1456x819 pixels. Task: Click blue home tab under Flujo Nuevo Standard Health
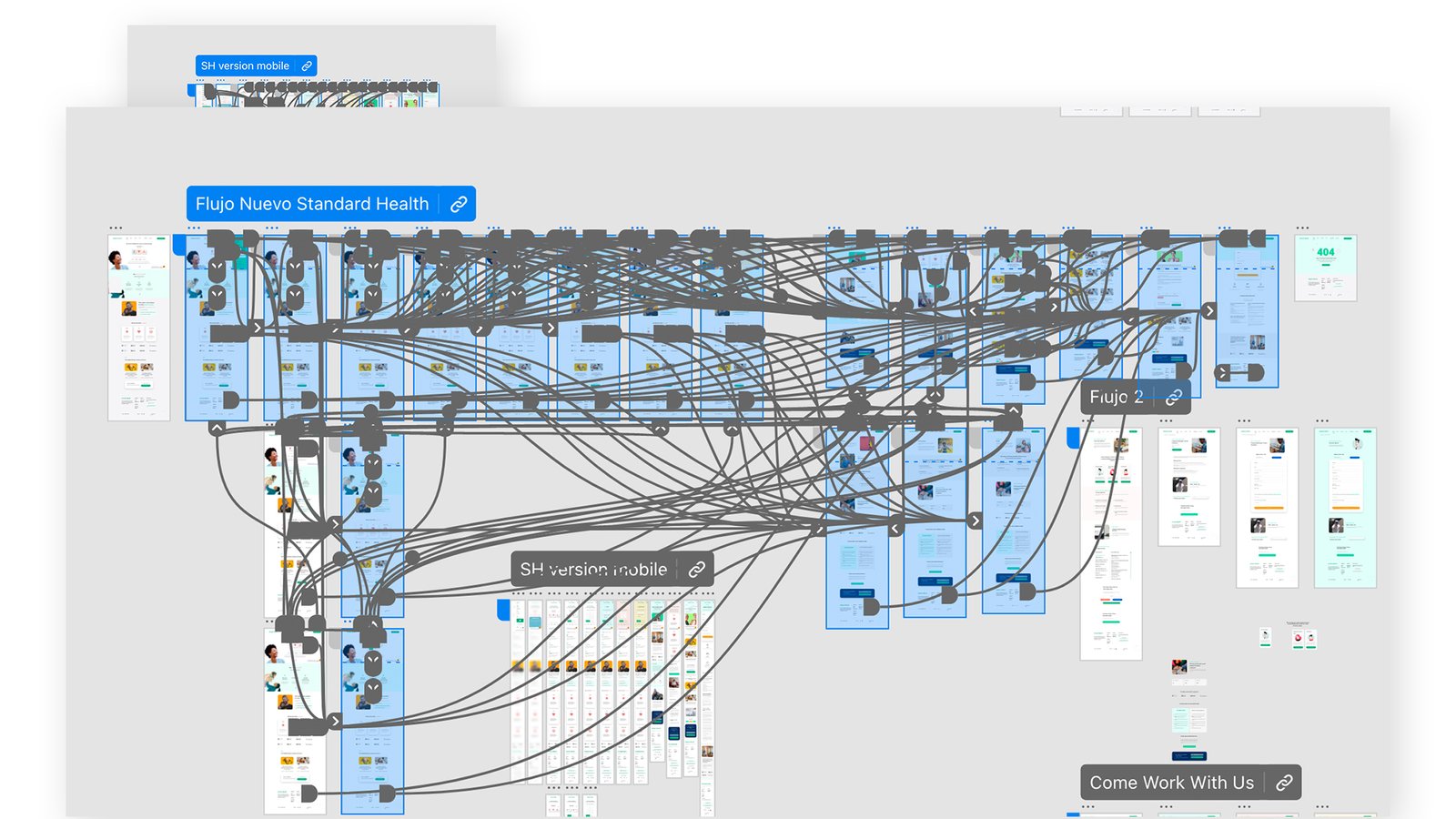pyautogui.click(x=179, y=244)
